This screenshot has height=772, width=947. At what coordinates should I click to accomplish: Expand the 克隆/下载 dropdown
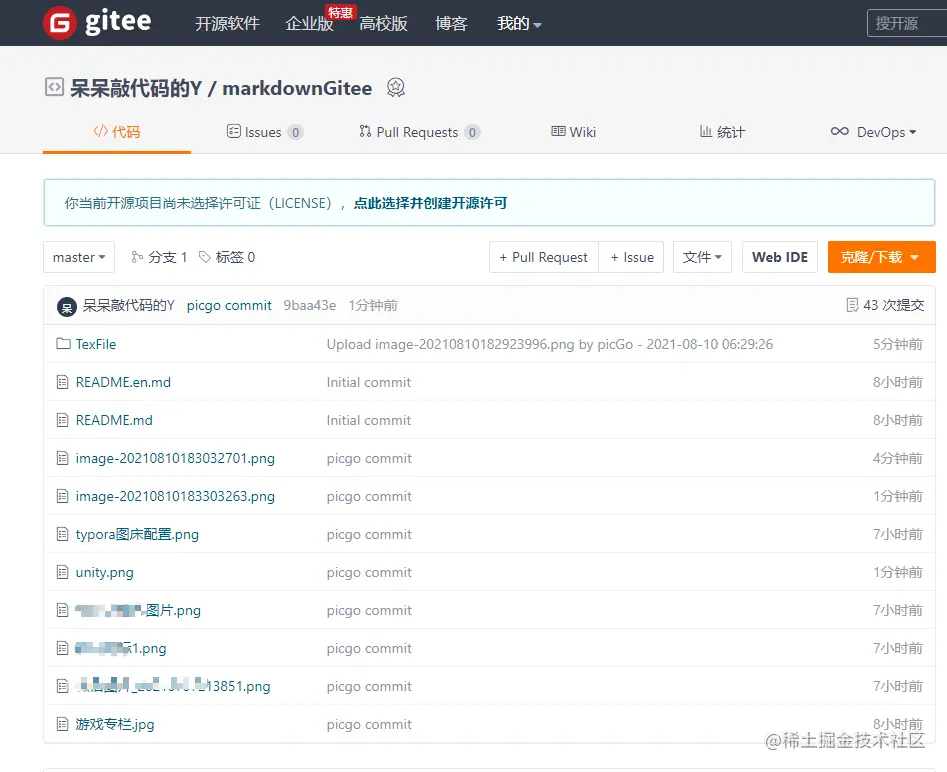tap(882, 257)
